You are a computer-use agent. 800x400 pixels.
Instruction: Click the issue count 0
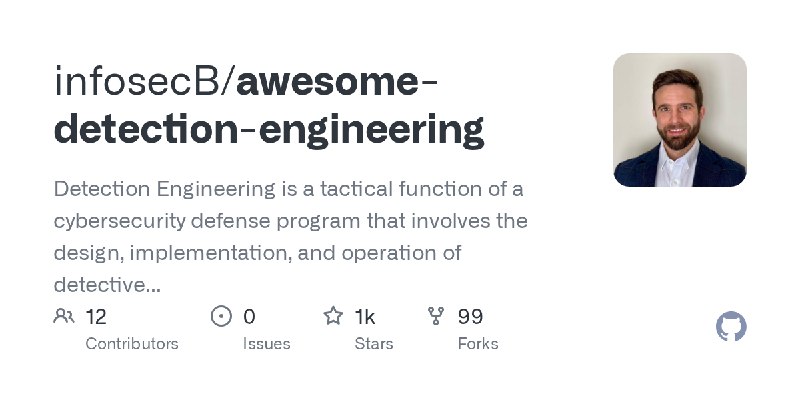[x=249, y=317]
